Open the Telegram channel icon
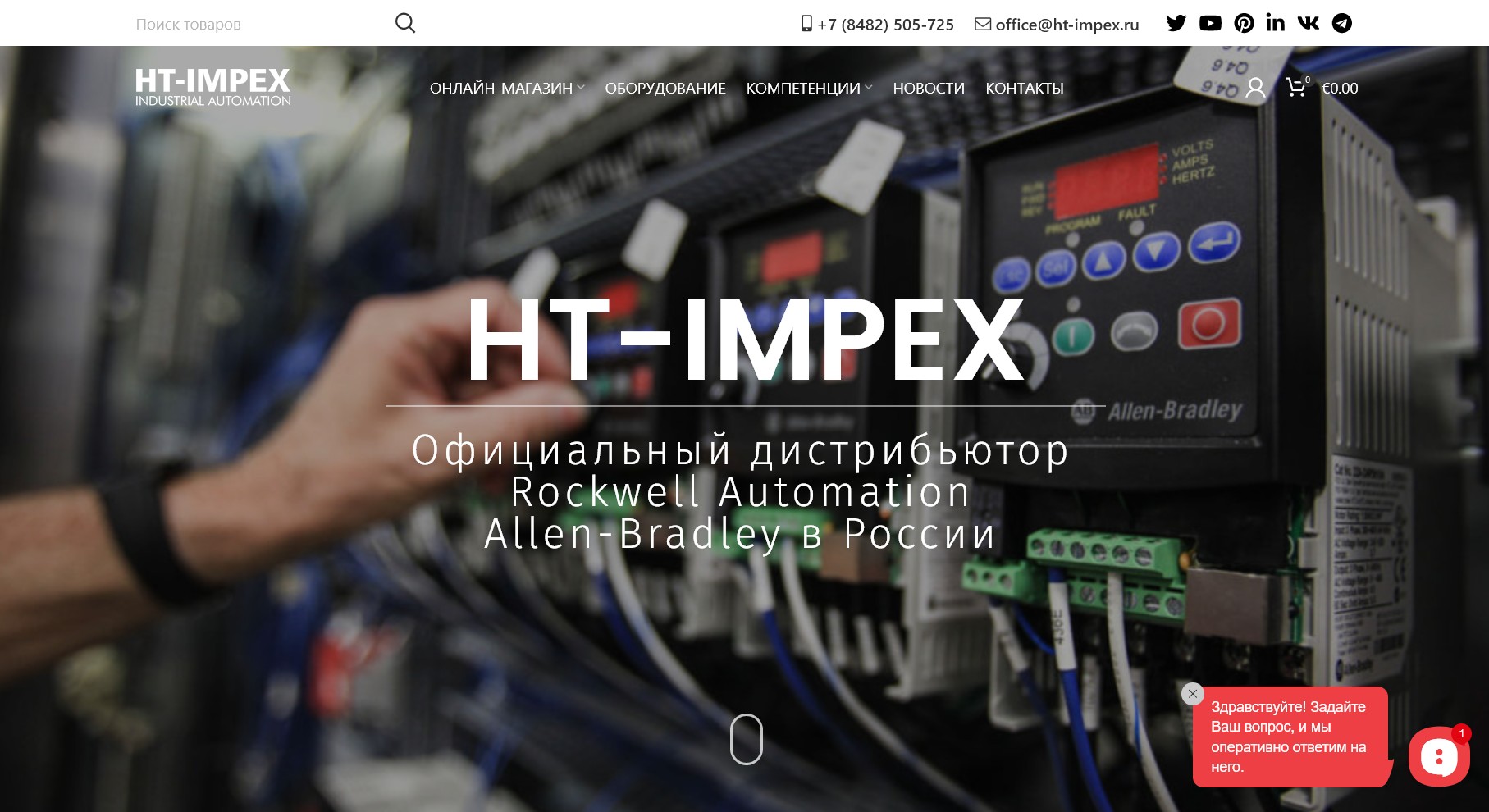Viewport: 1489px width, 812px height. coord(1341,23)
